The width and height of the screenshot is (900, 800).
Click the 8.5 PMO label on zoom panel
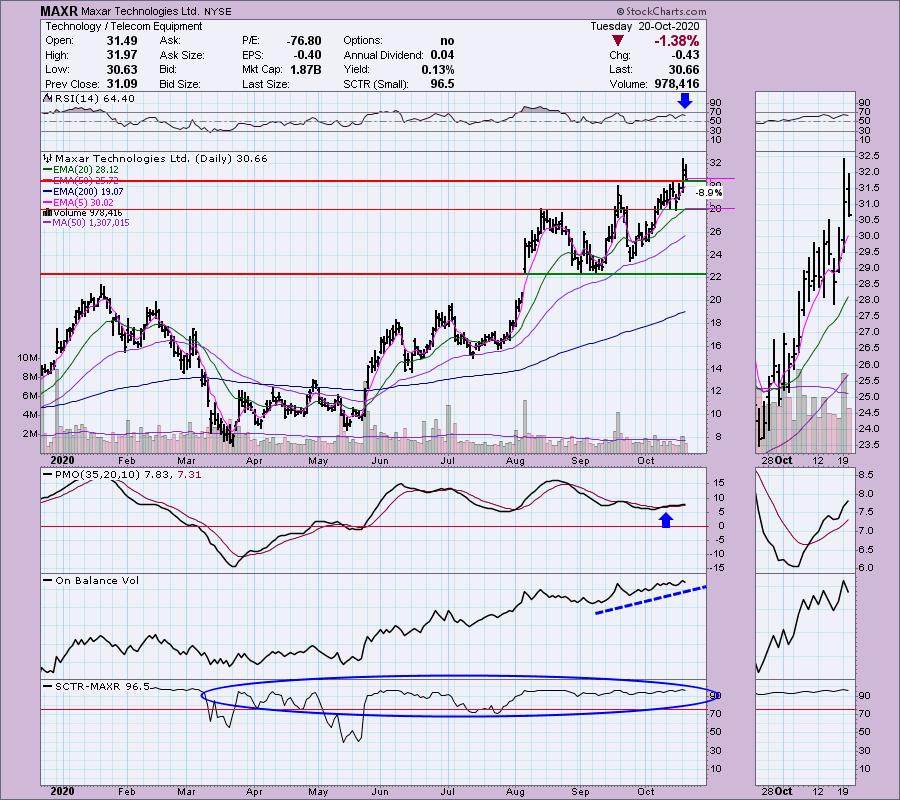(x=866, y=475)
